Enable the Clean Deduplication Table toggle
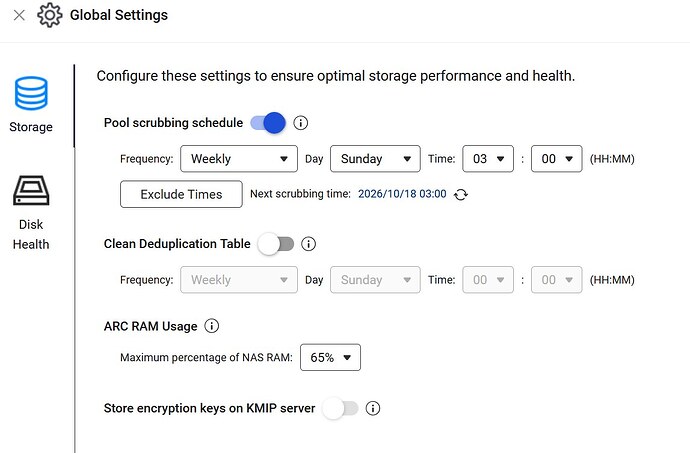The height and width of the screenshot is (453, 690). pos(276,244)
